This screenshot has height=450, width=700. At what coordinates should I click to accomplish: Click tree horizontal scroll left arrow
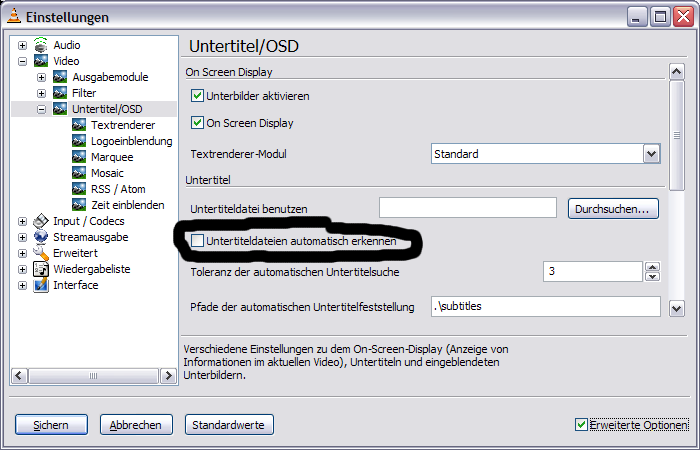click(19, 375)
